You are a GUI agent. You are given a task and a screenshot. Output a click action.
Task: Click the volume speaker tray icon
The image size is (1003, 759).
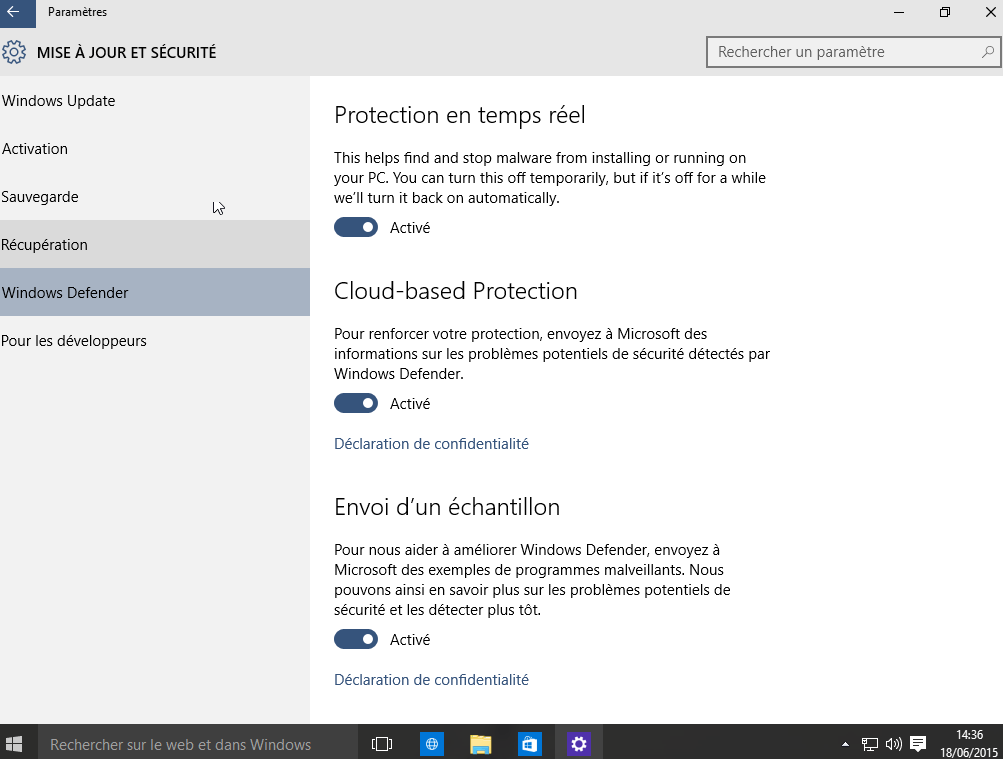(894, 744)
